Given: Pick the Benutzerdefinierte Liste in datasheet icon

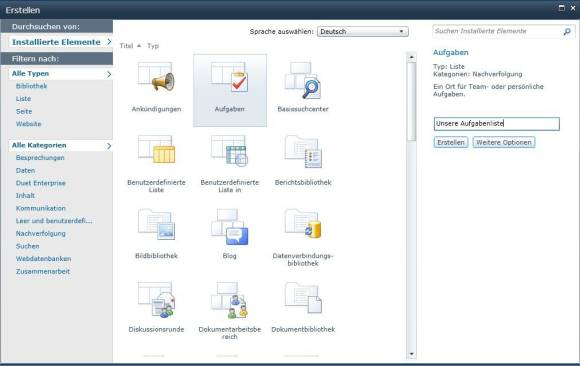Looking at the screenshot, I should (229, 150).
